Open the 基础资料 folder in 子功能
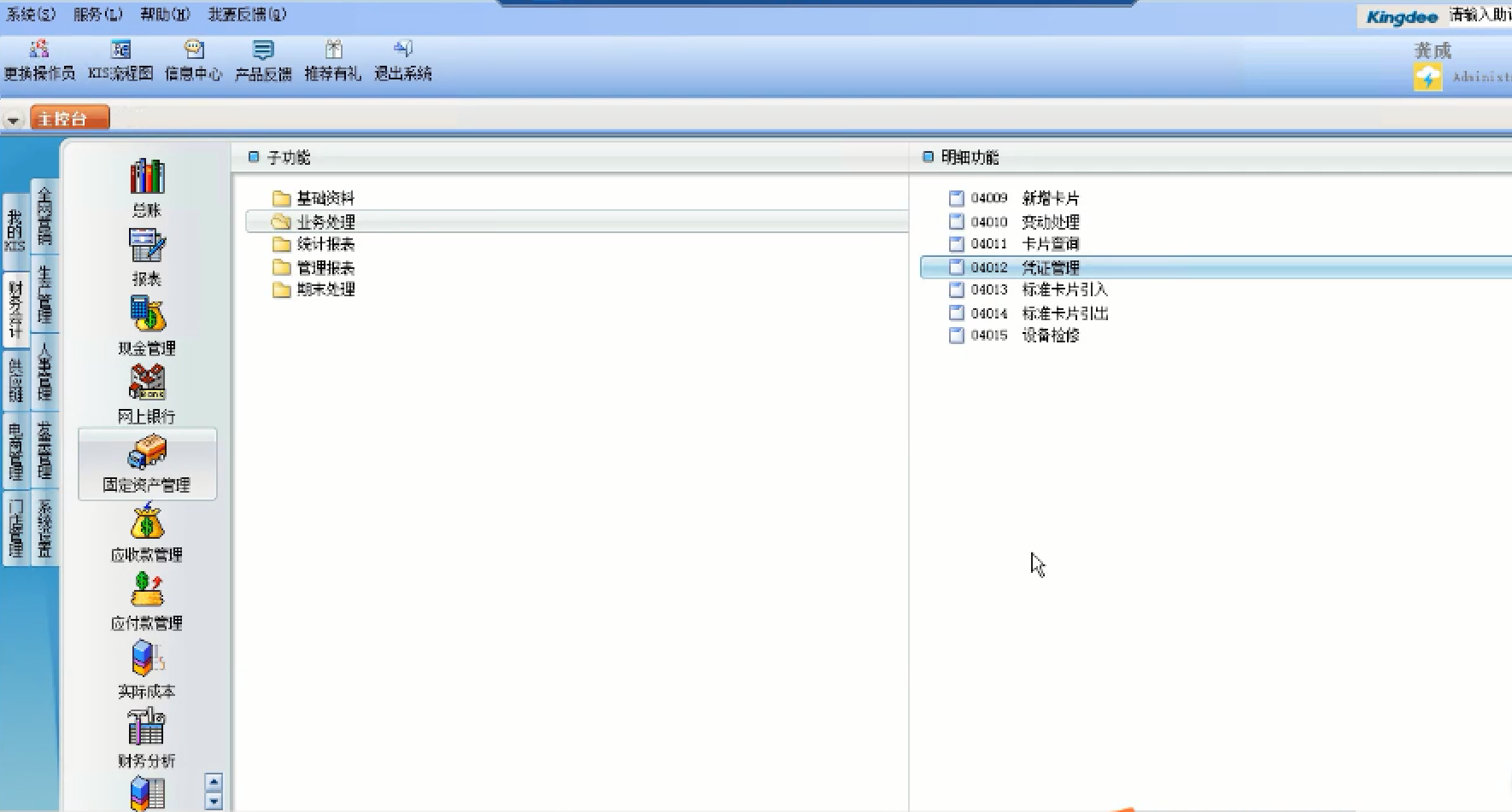The height and width of the screenshot is (812, 1512). [x=325, y=199]
